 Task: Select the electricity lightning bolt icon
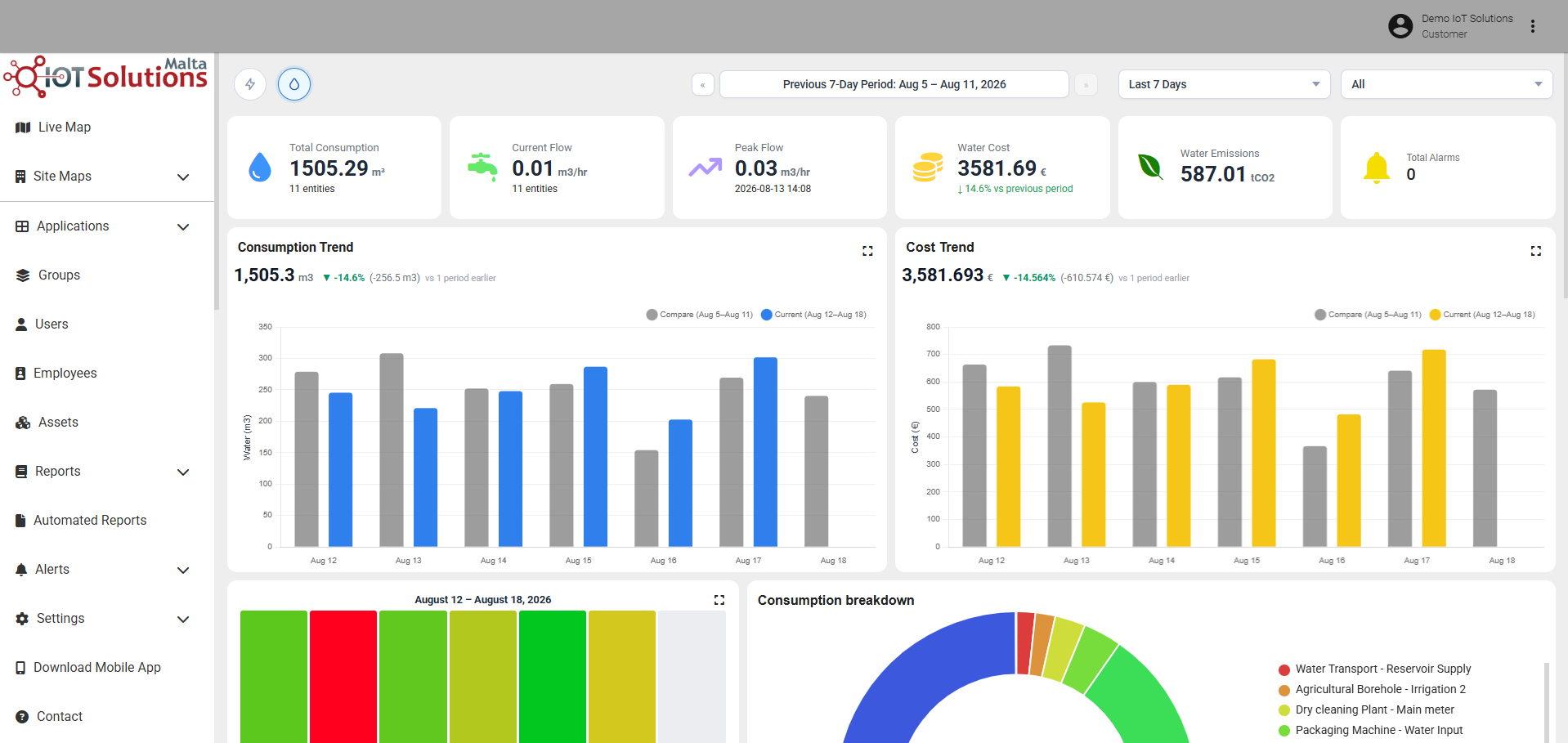250,84
